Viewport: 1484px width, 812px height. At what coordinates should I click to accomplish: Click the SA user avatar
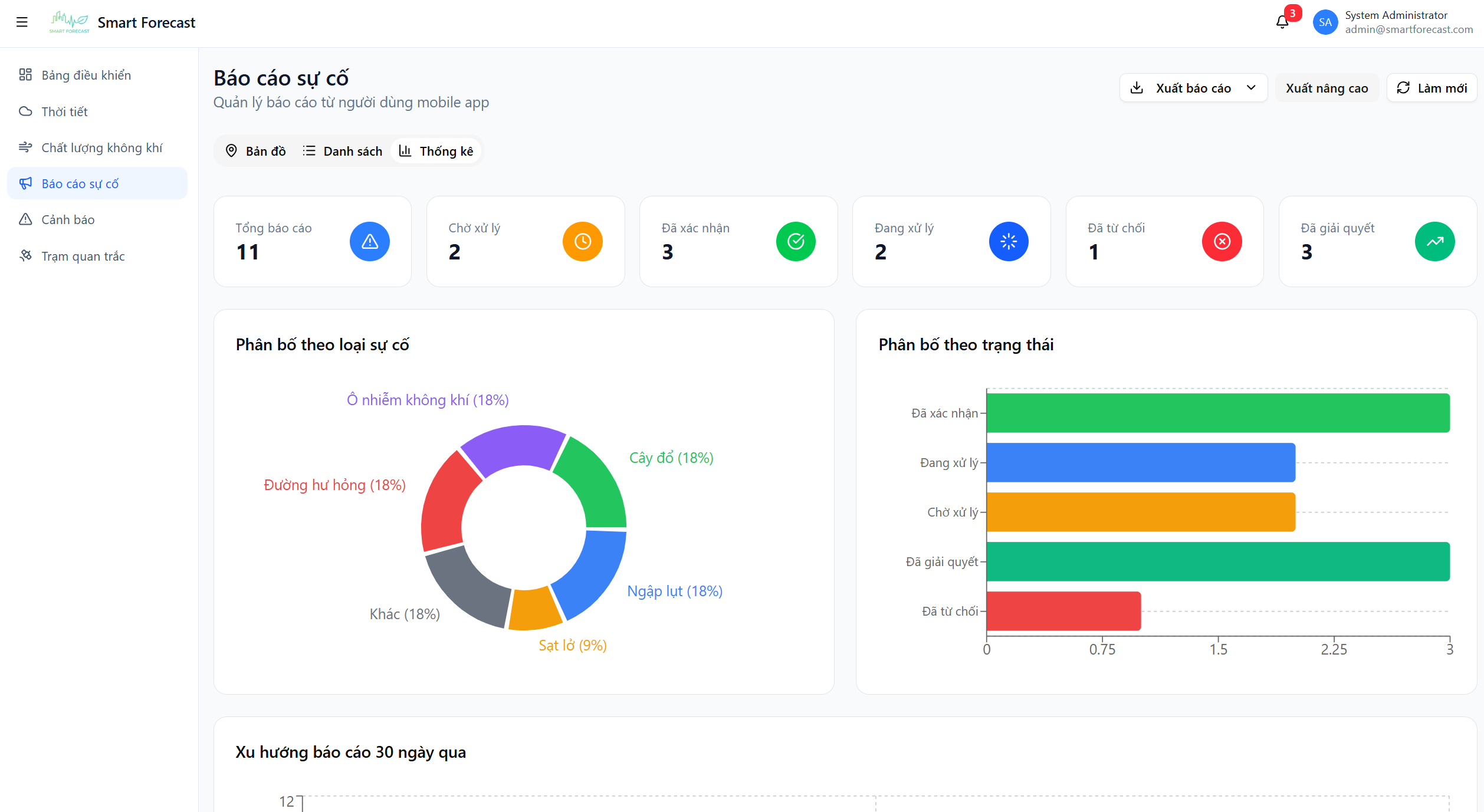(1325, 22)
